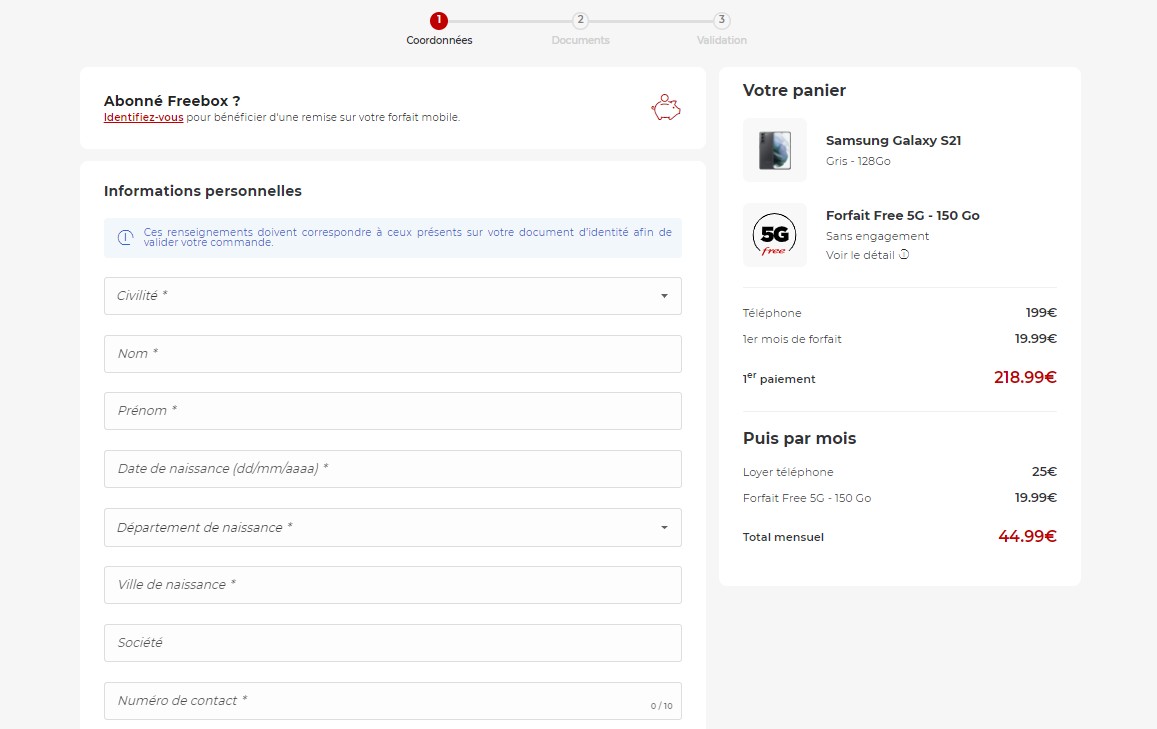Open Voir le détail of the forfait

click(x=861, y=254)
